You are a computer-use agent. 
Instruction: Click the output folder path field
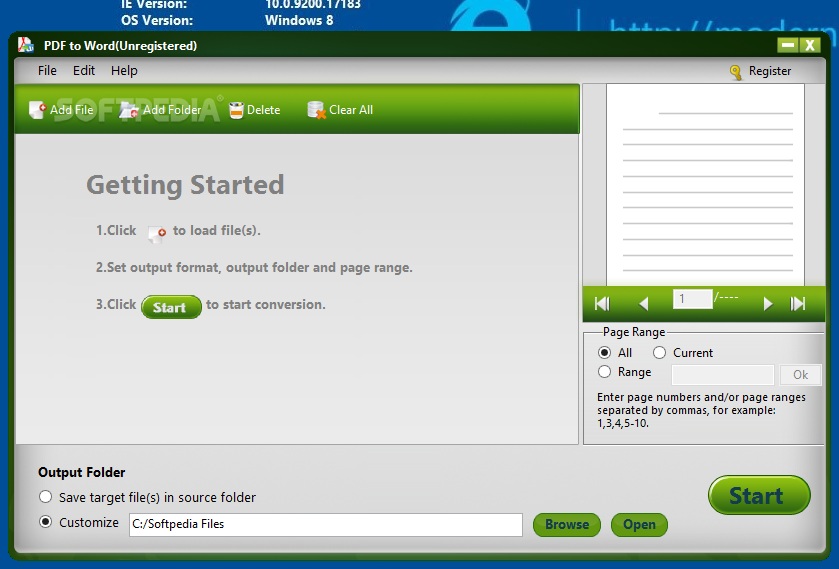326,525
